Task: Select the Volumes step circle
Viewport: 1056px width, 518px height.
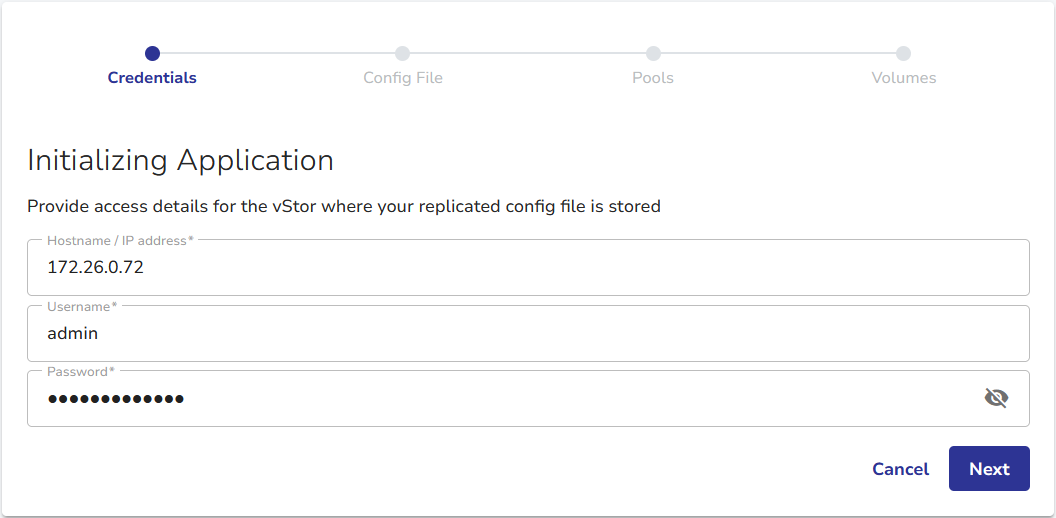Action: click(903, 53)
